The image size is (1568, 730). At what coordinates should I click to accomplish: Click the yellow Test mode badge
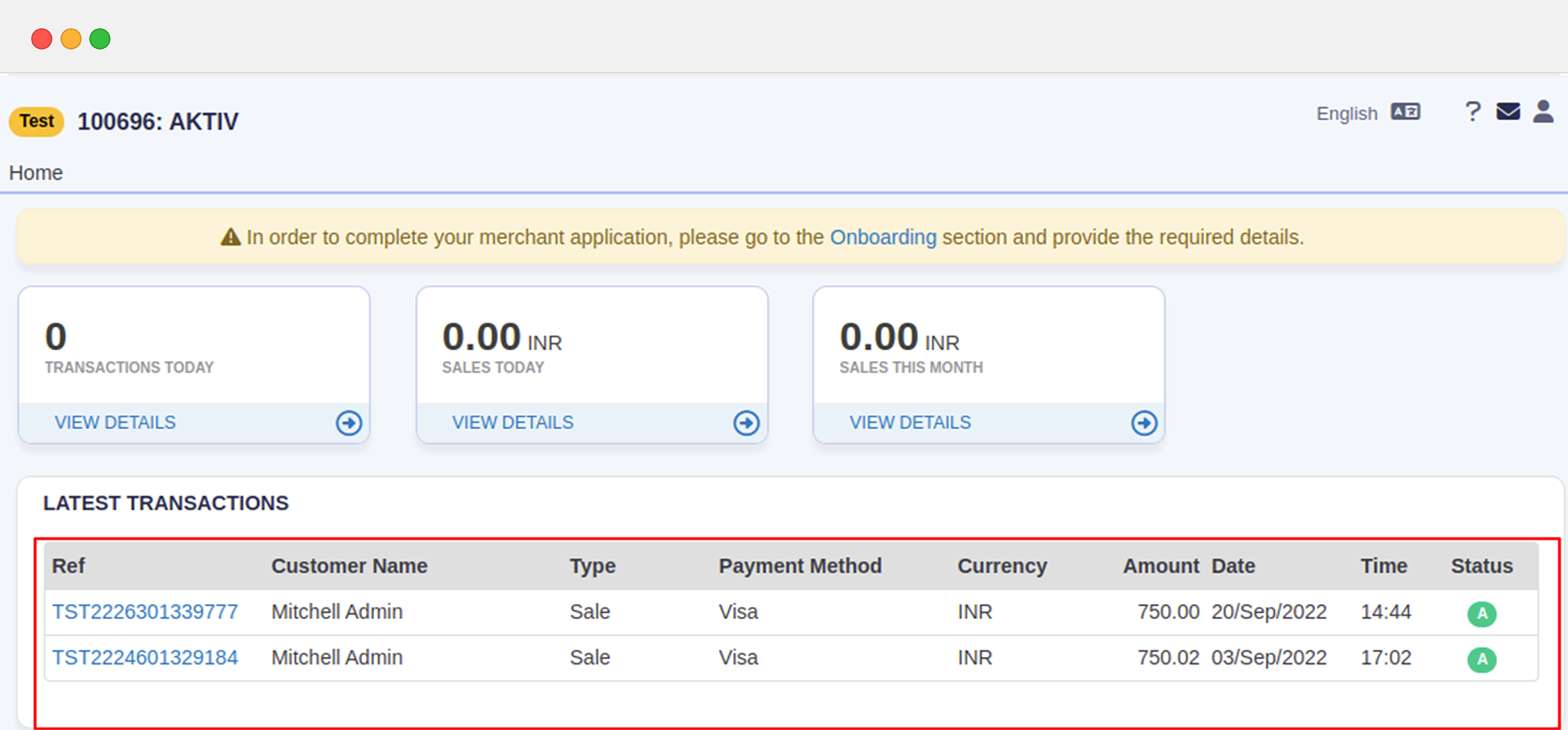(37, 121)
